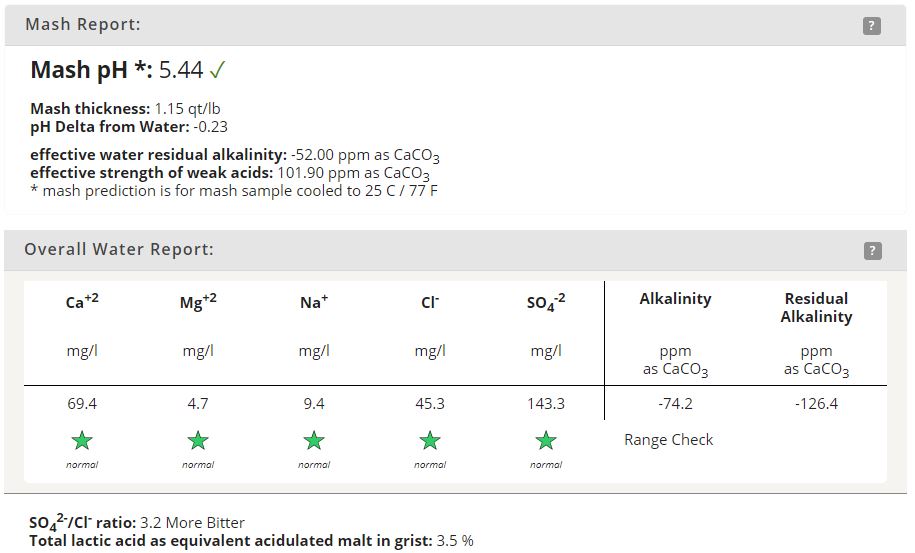The image size is (915, 553).
Task: Select the Overall Water Report header bar
Action: tap(455, 250)
